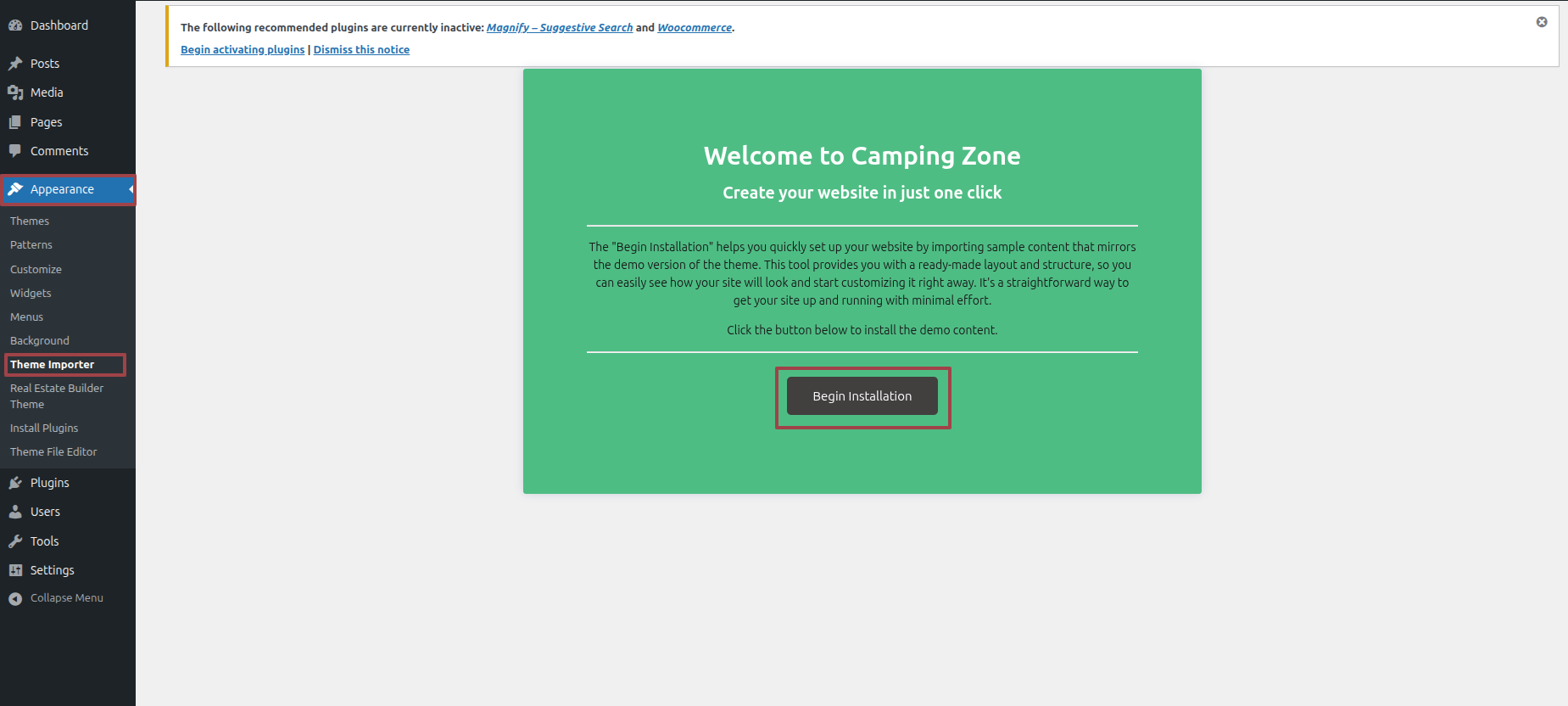Click the Media library icon

point(15,92)
